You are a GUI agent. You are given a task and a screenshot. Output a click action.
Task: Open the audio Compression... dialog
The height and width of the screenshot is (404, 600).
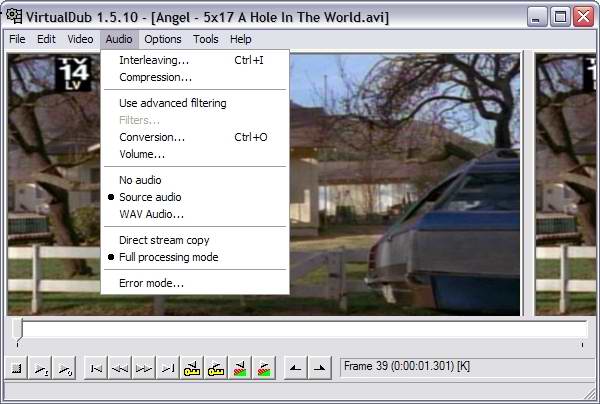click(x=195, y=77)
